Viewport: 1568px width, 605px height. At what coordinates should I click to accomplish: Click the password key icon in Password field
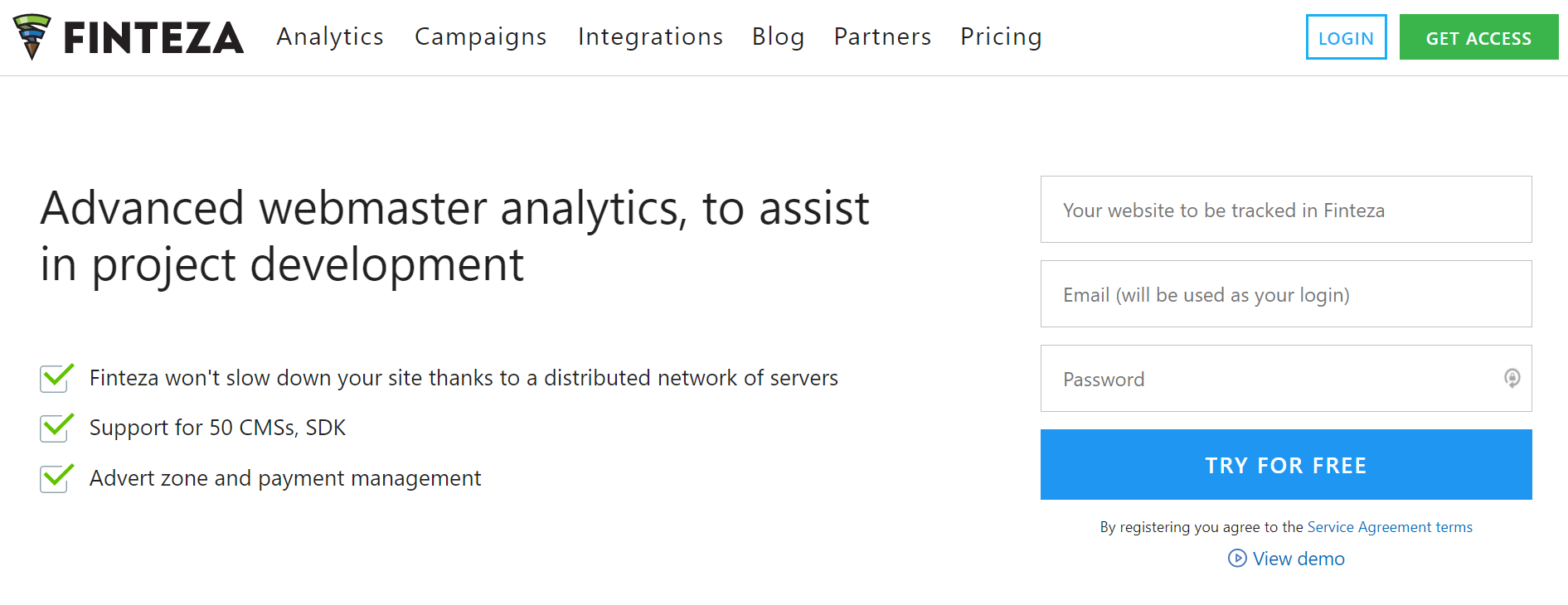click(x=1512, y=379)
